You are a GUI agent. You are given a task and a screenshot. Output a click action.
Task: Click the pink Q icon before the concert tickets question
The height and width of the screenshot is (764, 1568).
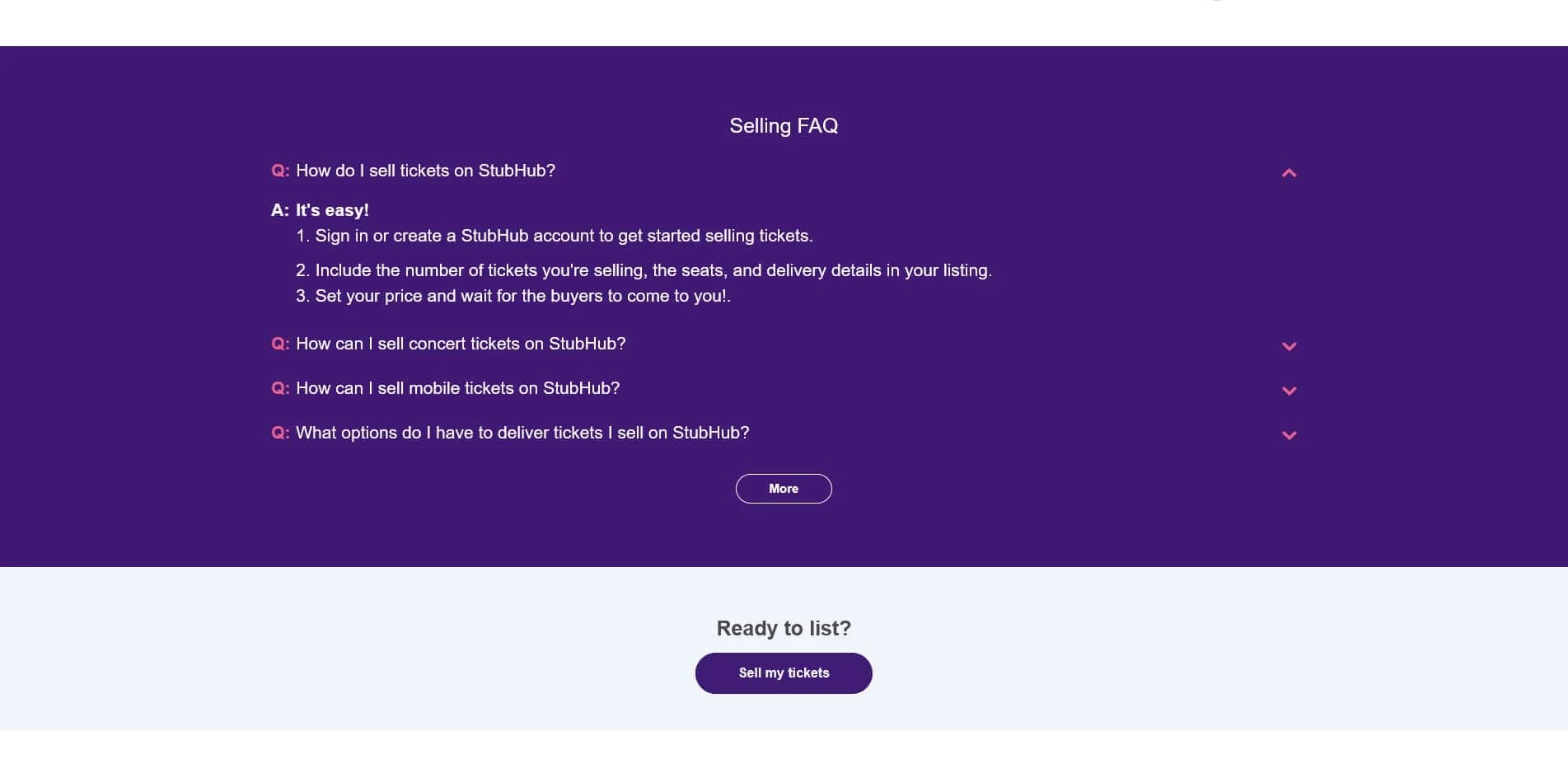click(280, 344)
